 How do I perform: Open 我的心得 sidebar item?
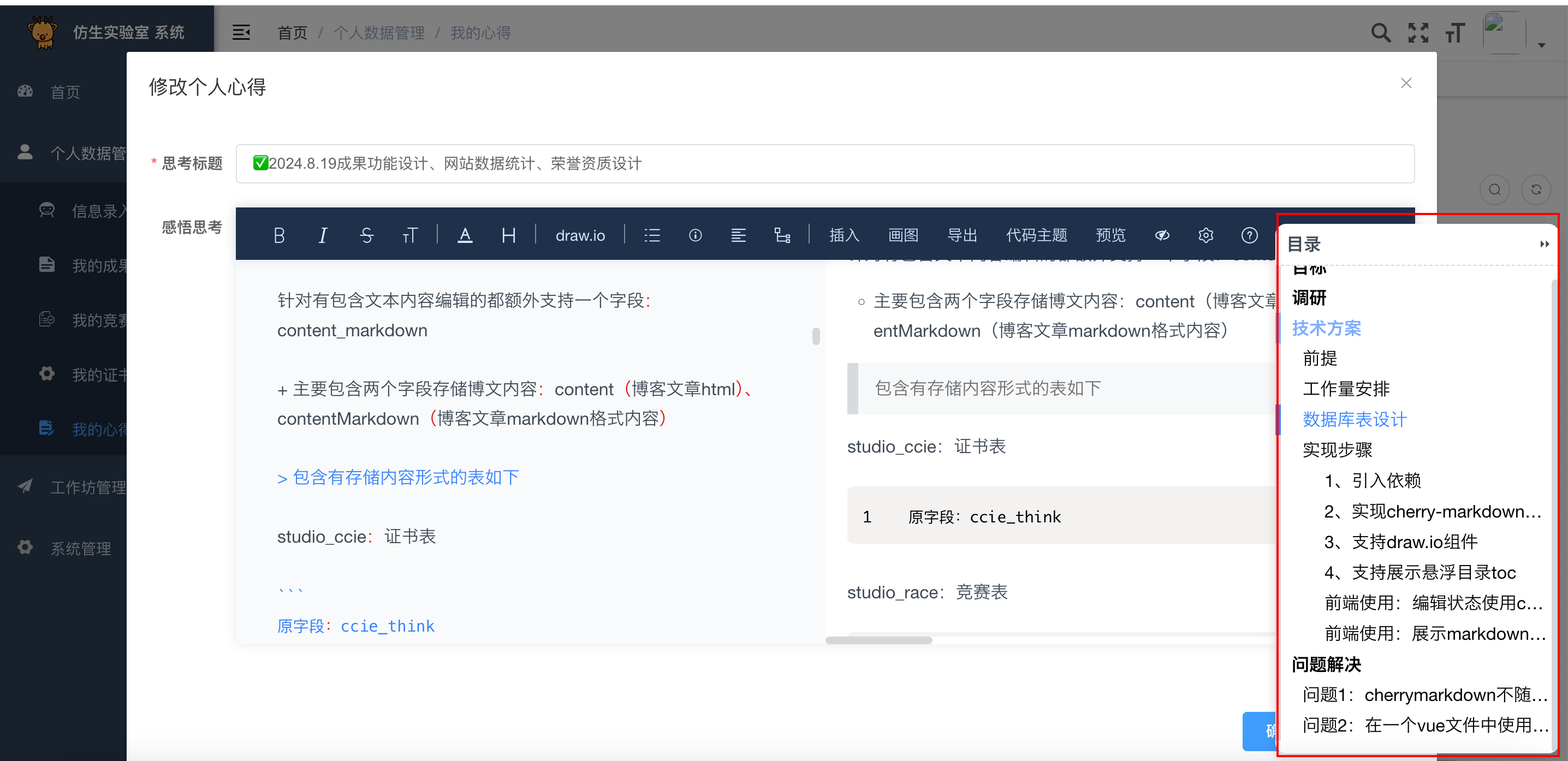tap(63, 429)
